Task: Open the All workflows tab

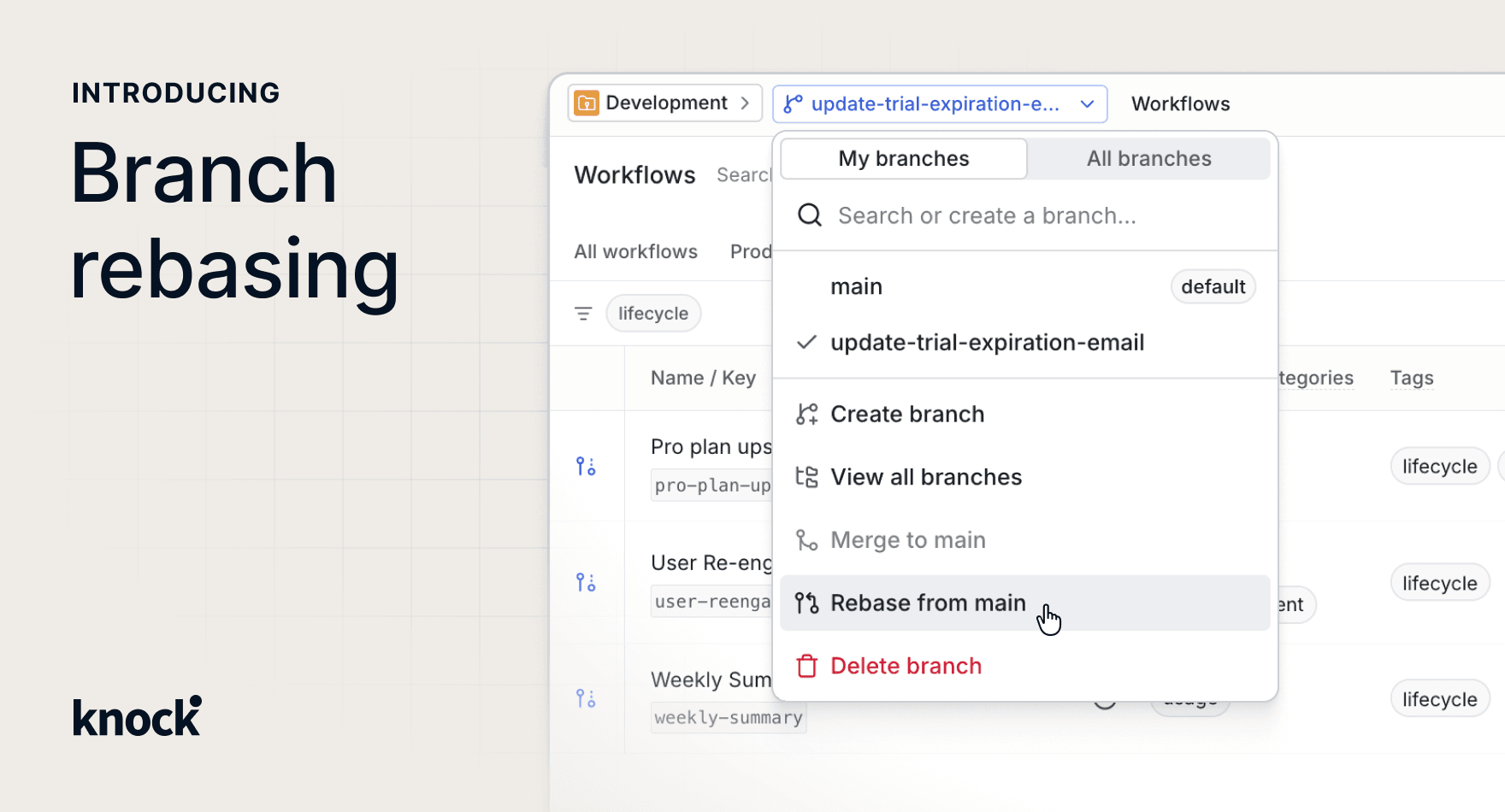Action: (635, 252)
